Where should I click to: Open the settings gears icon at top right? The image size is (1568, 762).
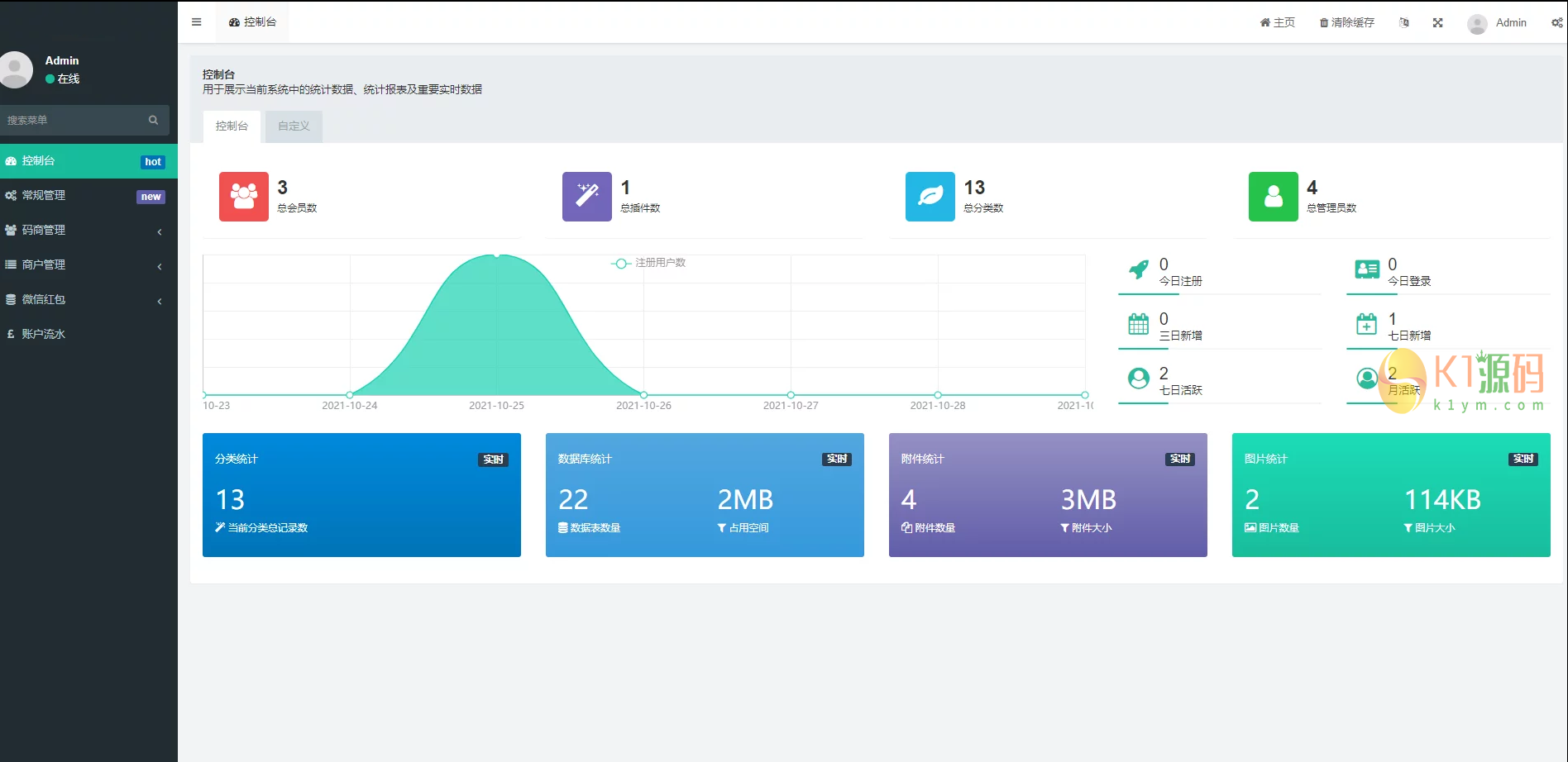pos(1556,23)
